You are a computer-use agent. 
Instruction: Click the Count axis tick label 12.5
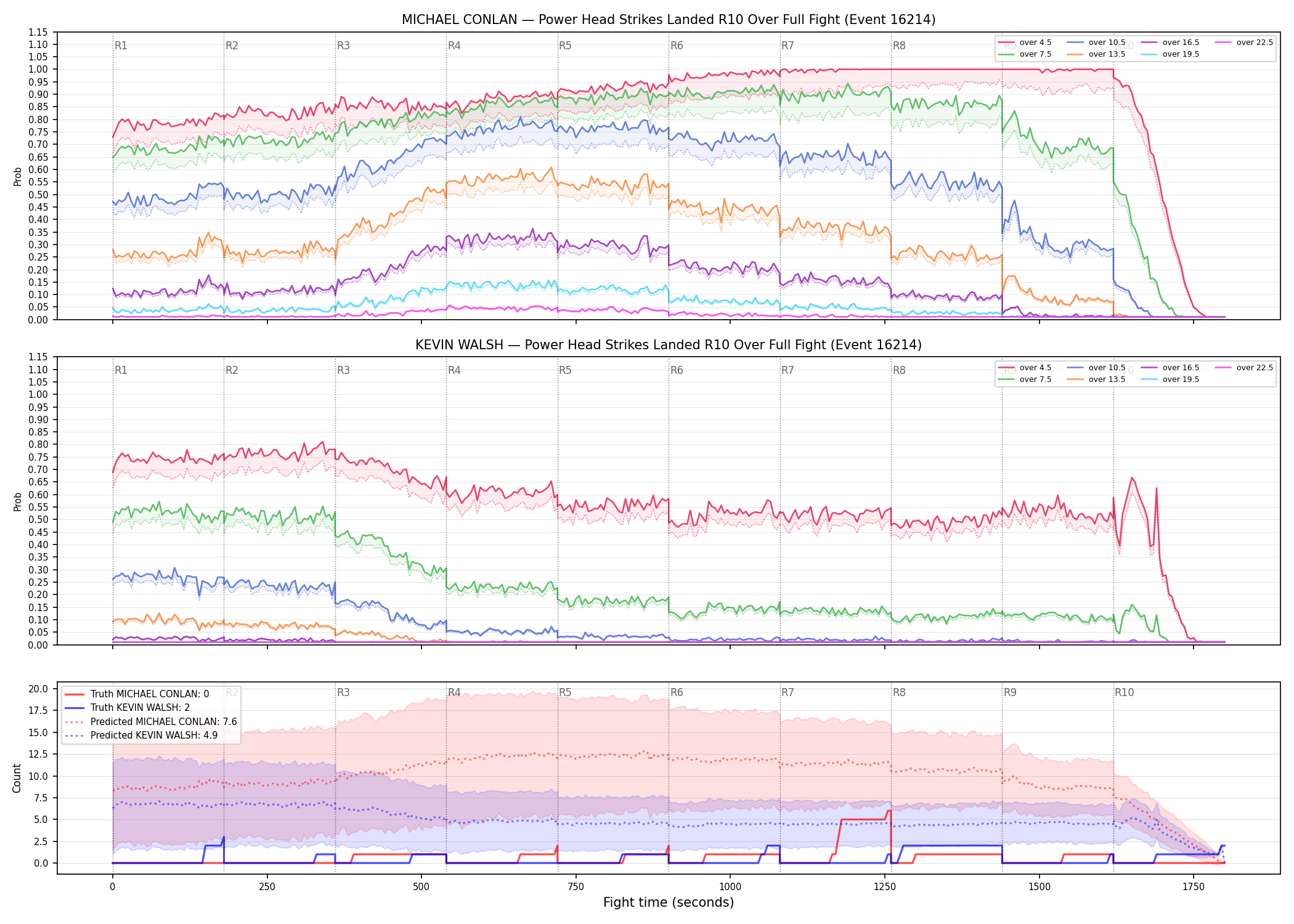coord(38,755)
